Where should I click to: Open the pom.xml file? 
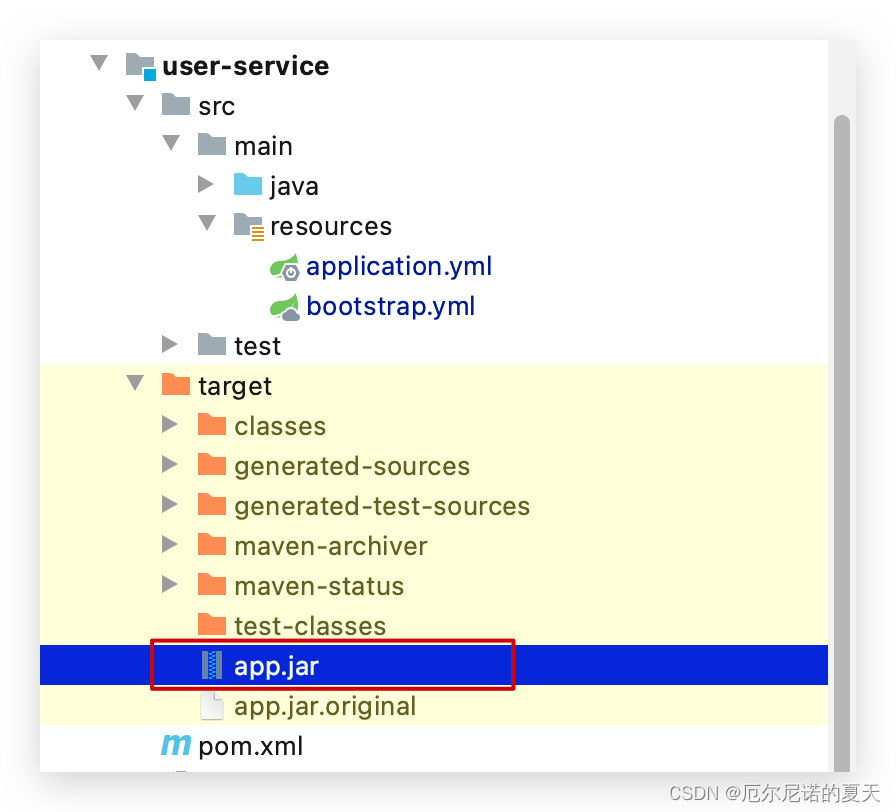(248, 745)
